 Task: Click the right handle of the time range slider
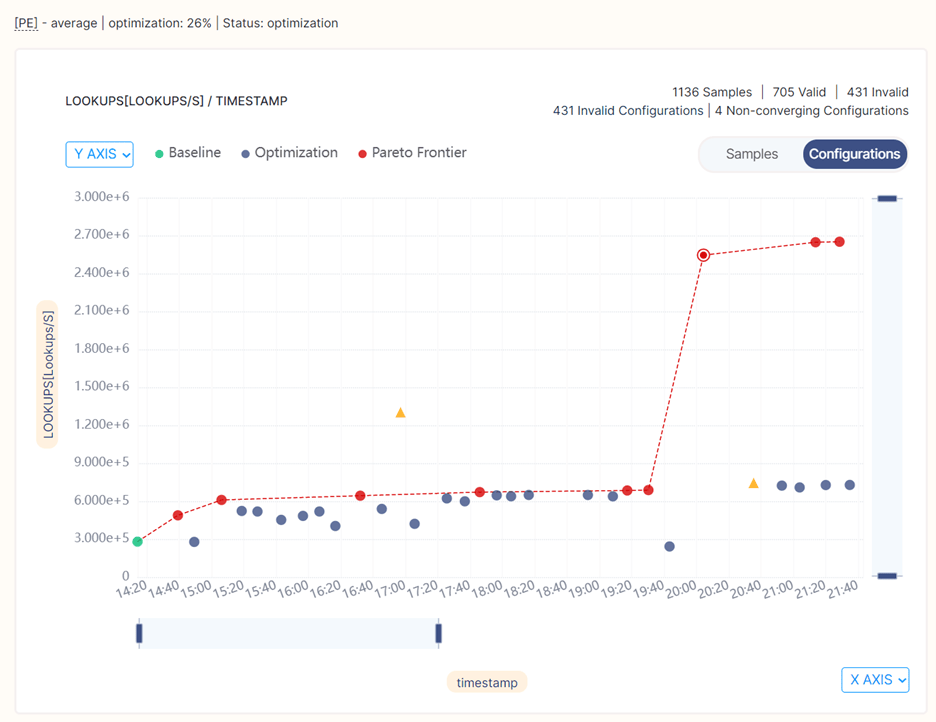pyautogui.click(x=438, y=633)
